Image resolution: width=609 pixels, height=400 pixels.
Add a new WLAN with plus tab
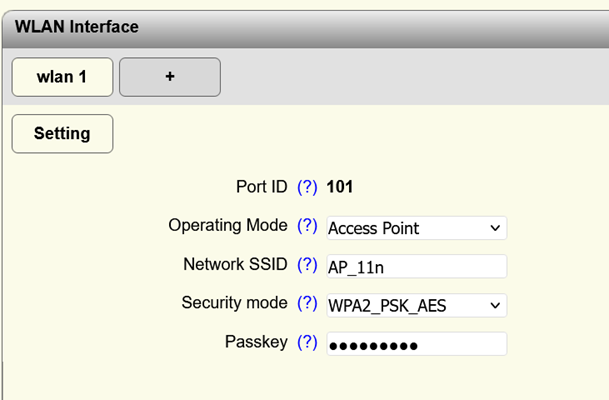170,77
